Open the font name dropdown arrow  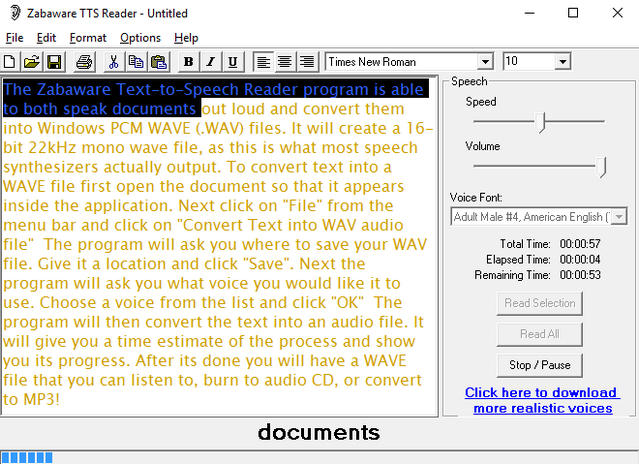click(485, 62)
